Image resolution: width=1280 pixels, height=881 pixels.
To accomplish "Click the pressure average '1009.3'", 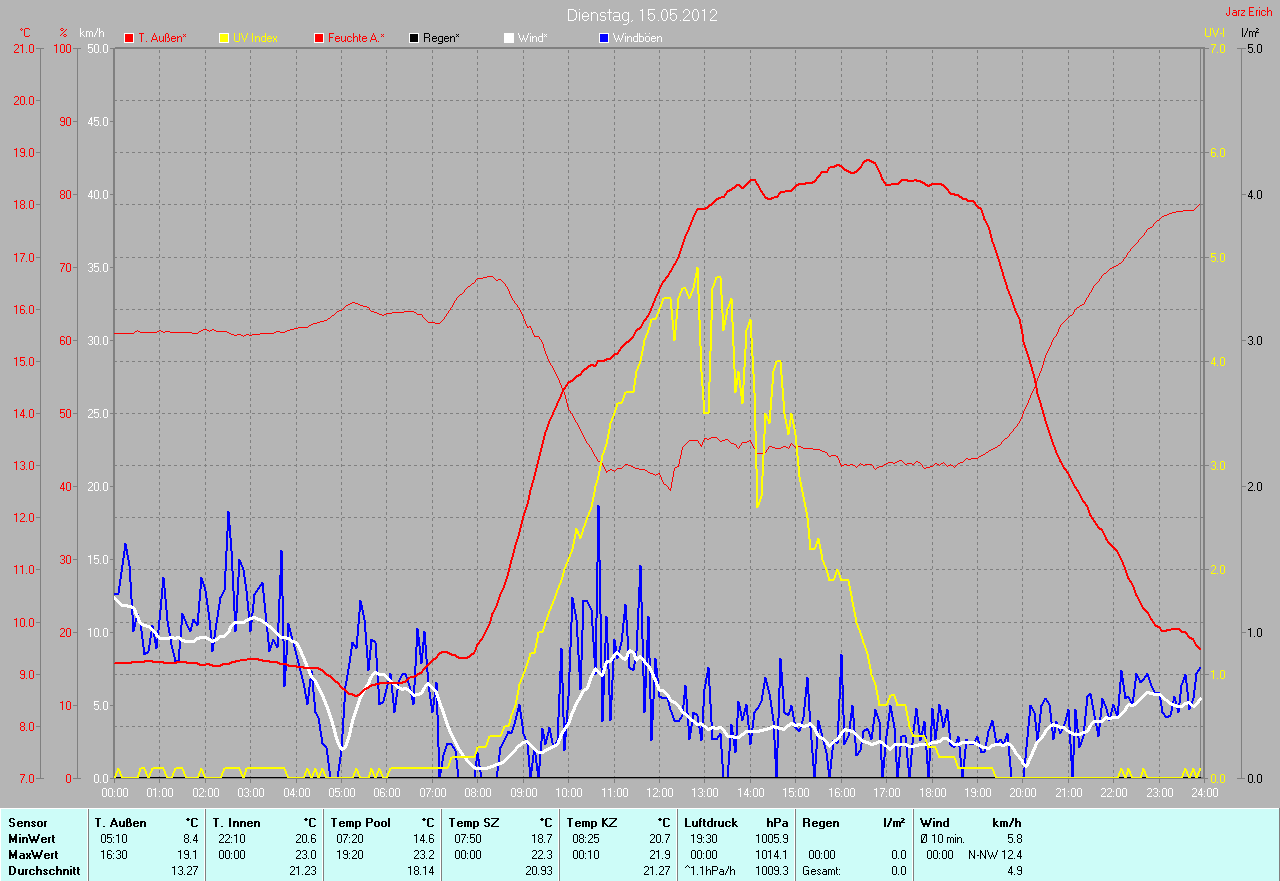I will point(771,871).
